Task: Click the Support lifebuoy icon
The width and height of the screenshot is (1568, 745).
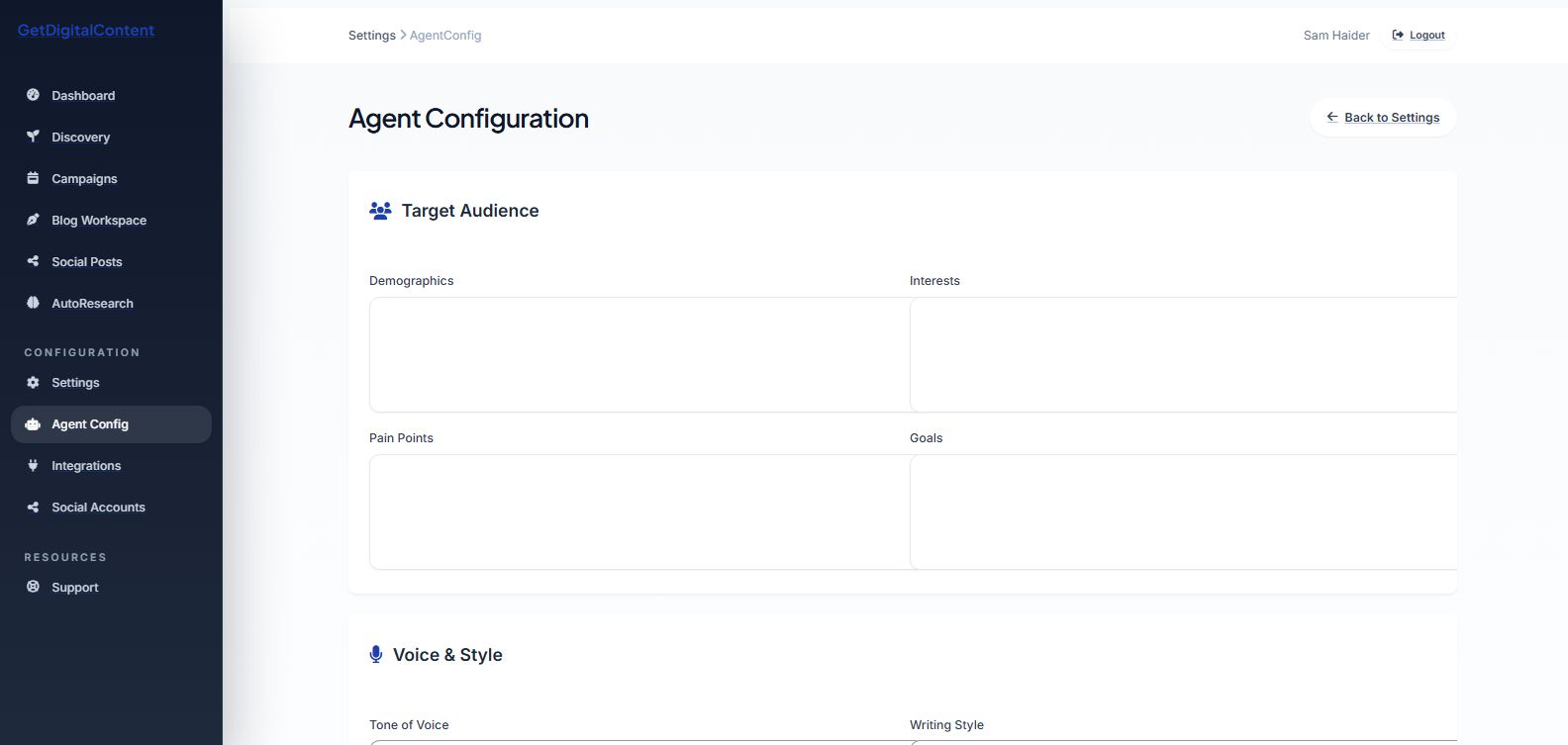Action: (x=33, y=587)
